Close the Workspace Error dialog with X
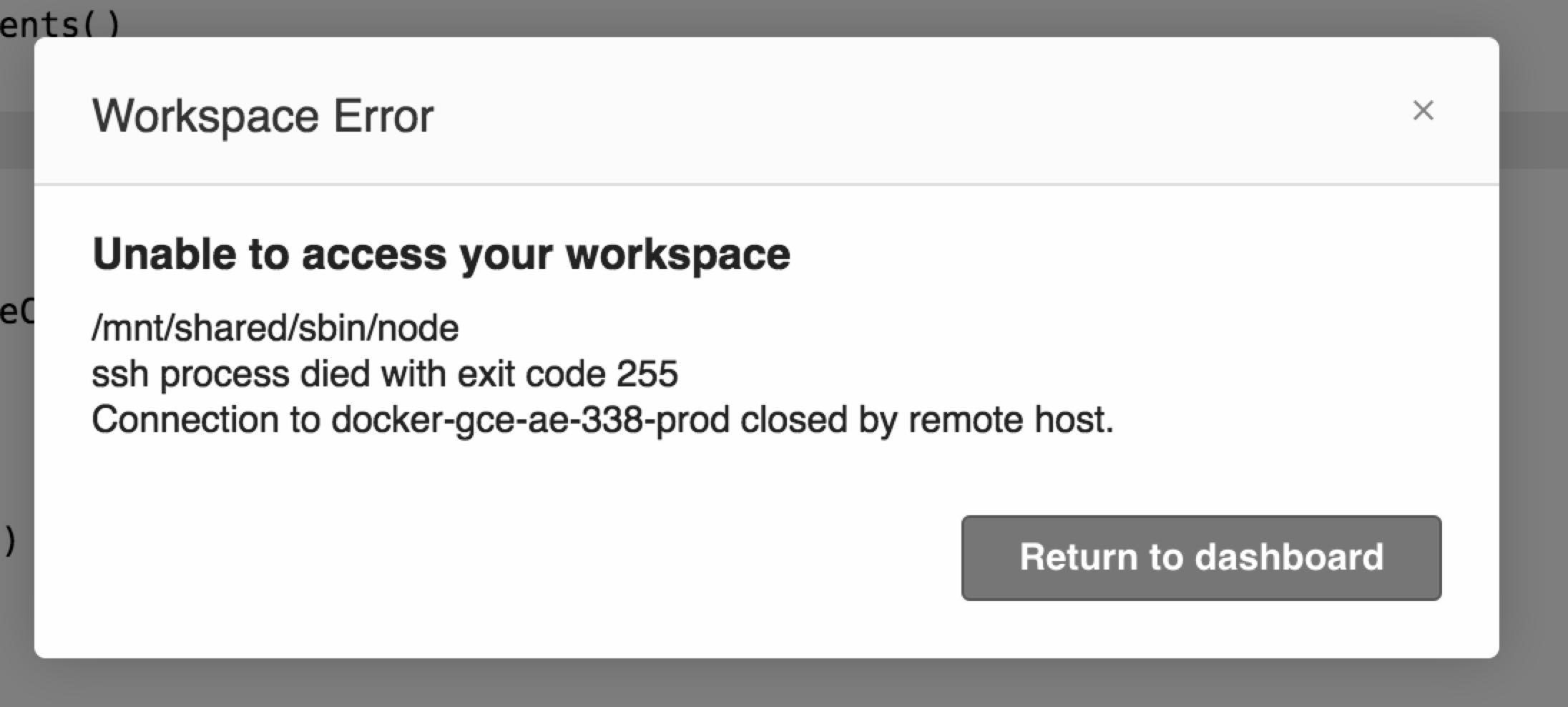Viewport: 1568px width, 707px height. click(x=1423, y=111)
